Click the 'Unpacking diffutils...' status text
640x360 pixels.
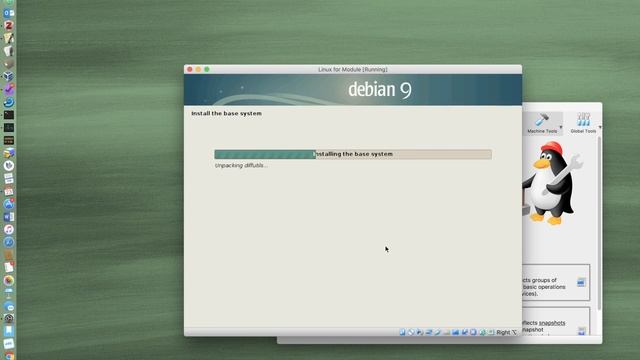[241, 165]
